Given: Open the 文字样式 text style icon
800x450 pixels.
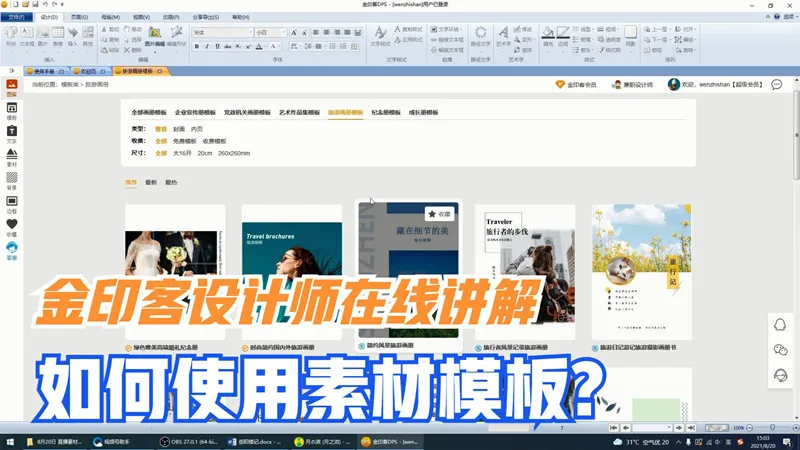Looking at the screenshot, I should [380, 36].
